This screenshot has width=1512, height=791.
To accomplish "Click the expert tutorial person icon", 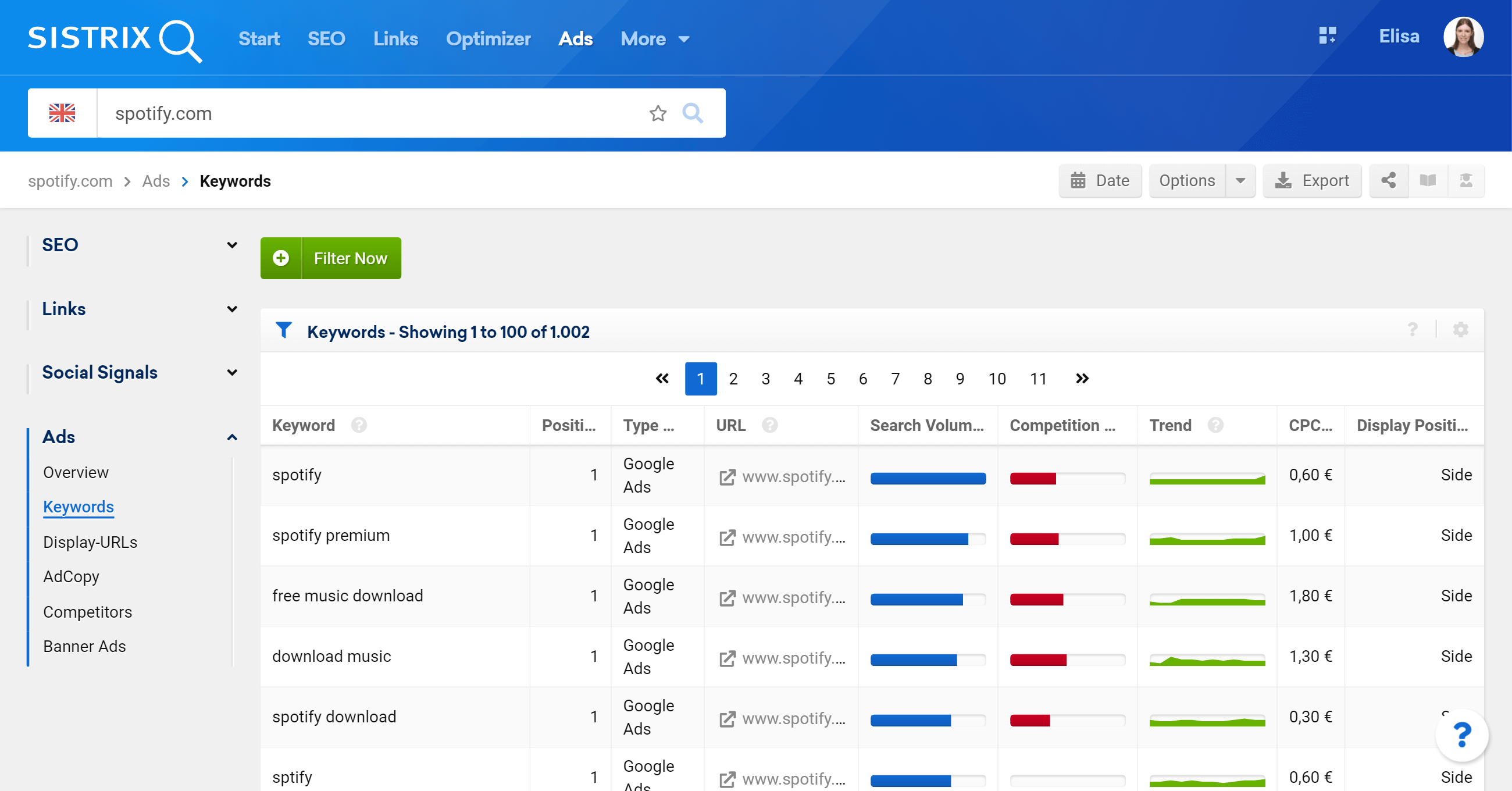I will click(1465, 180).
